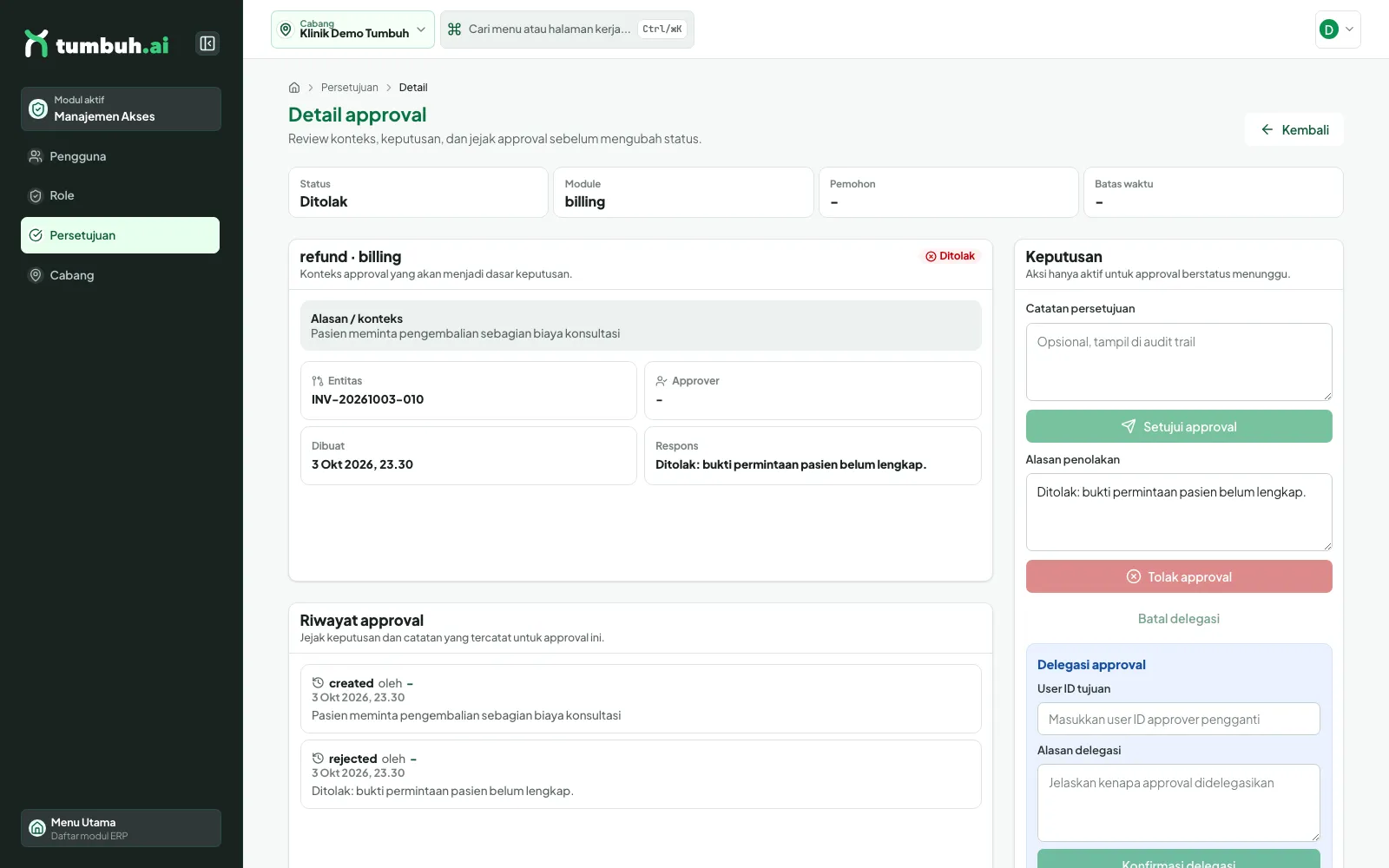Click the history icon on rejected entry
The image size is (1389, 868).
coord(318,759)
